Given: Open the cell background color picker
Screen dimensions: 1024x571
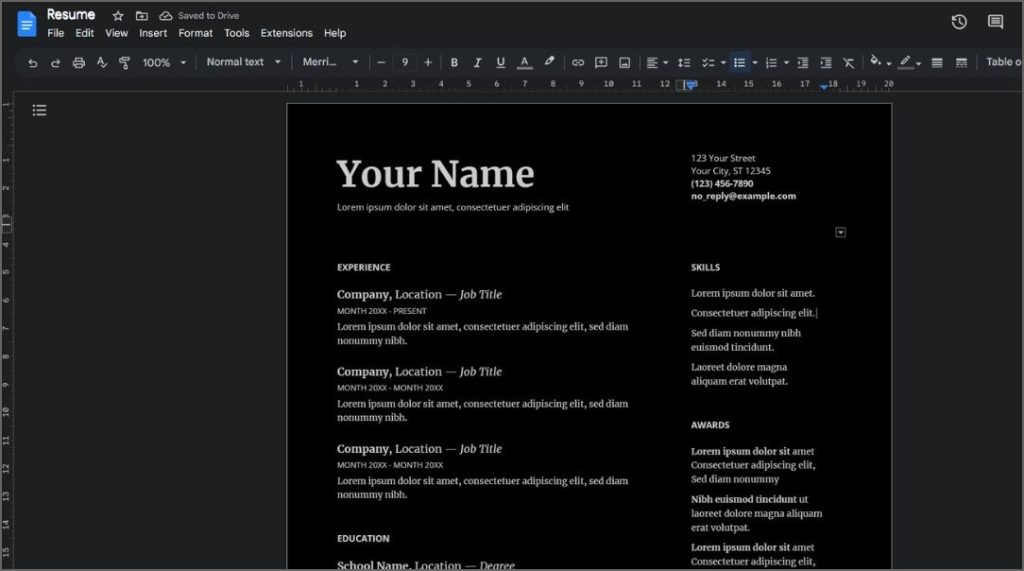Looking at the screenshot, I should pos(880,62).
